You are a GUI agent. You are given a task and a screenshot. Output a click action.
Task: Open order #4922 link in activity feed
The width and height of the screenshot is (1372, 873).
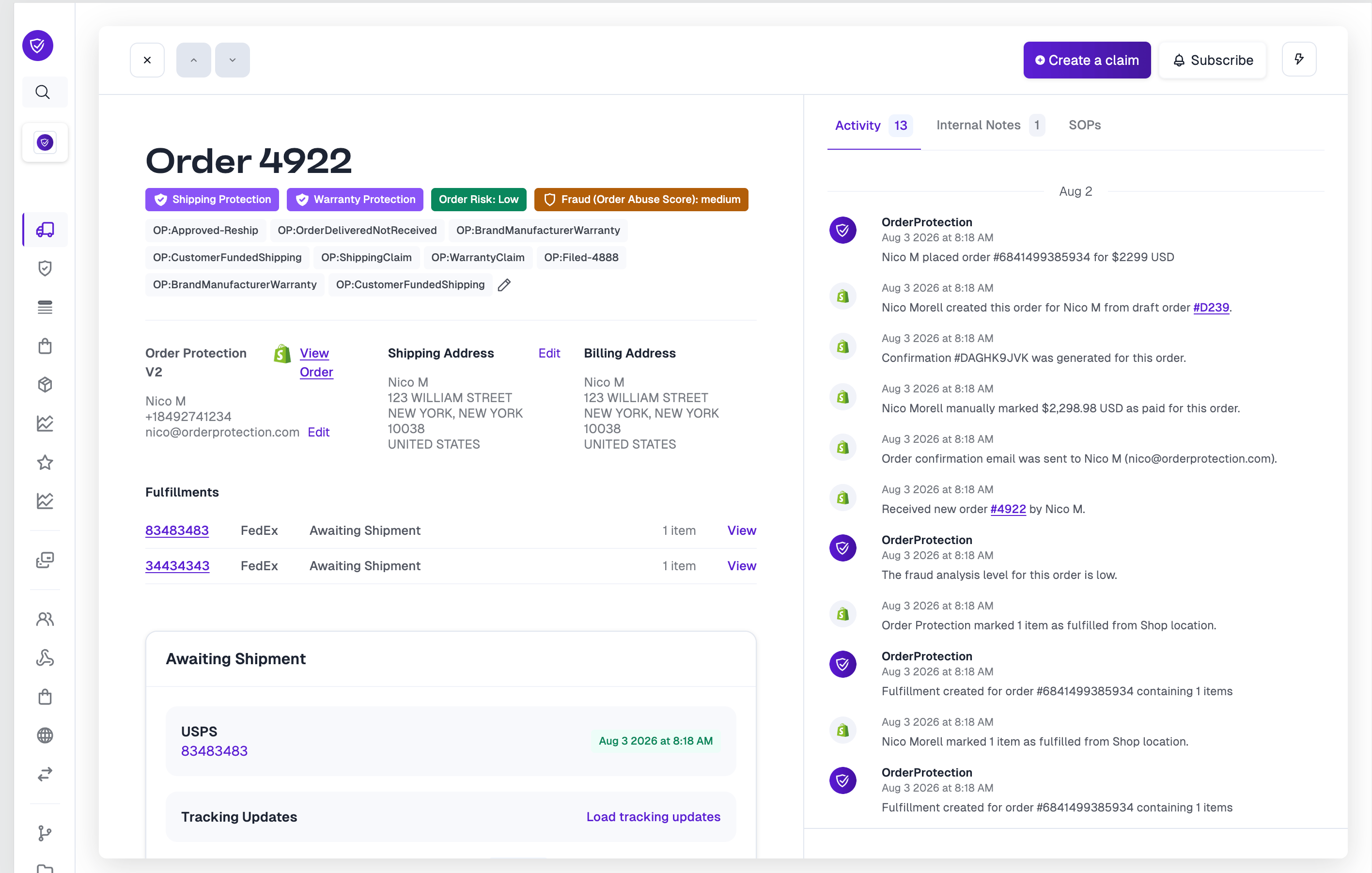pos(1008,510)
